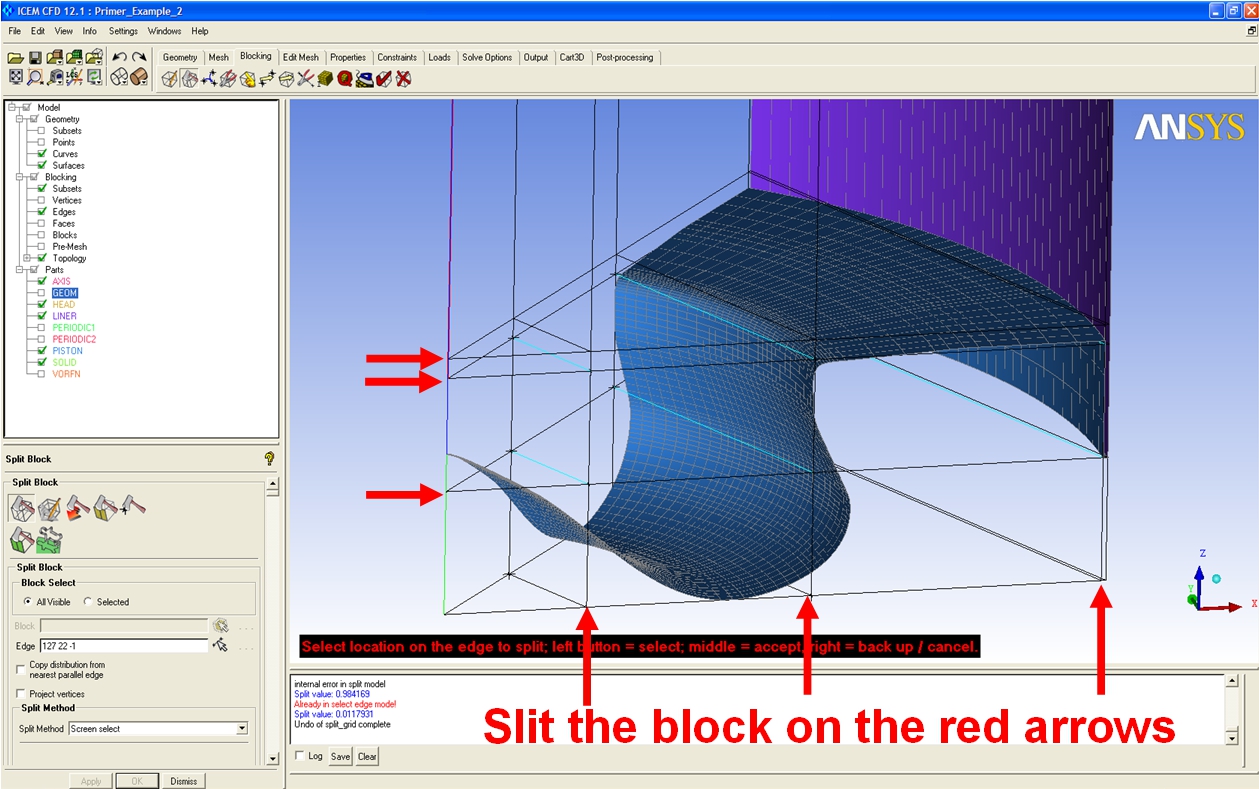Click the Dismiss button
Viewport: 1259px width, 789px height.
pos(183,781)
